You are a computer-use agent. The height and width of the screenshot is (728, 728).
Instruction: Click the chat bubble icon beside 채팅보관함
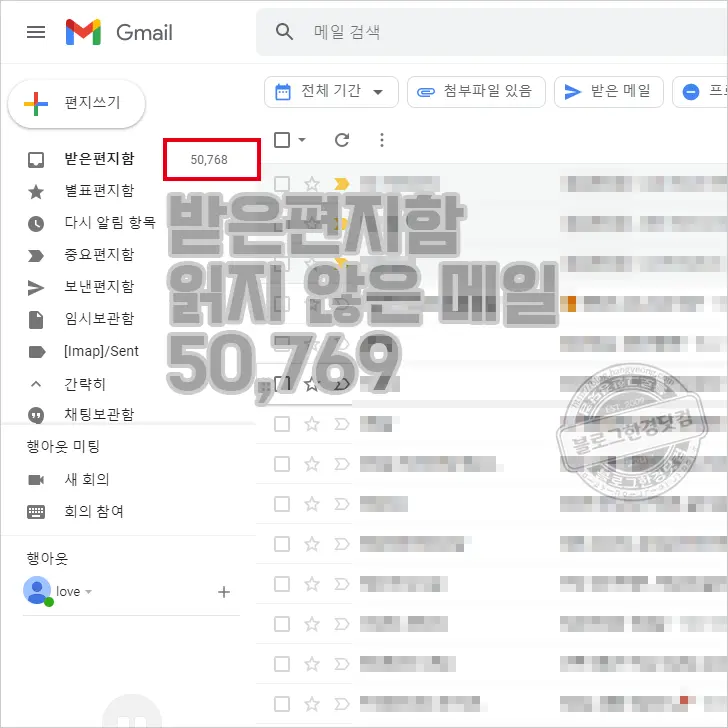pyautogui.click(x=36, y=415)
